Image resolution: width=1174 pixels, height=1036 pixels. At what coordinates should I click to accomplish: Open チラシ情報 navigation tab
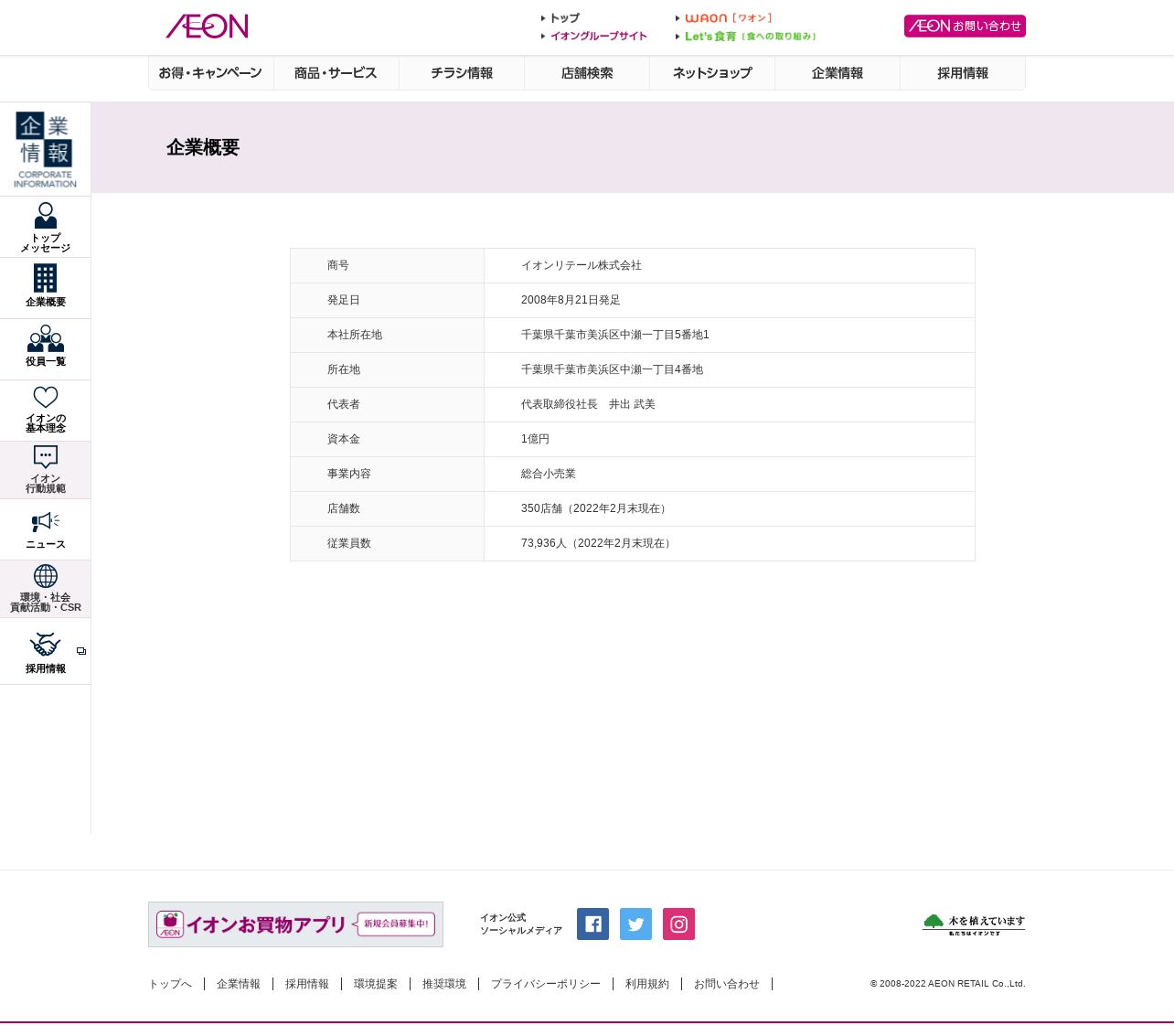462,73
